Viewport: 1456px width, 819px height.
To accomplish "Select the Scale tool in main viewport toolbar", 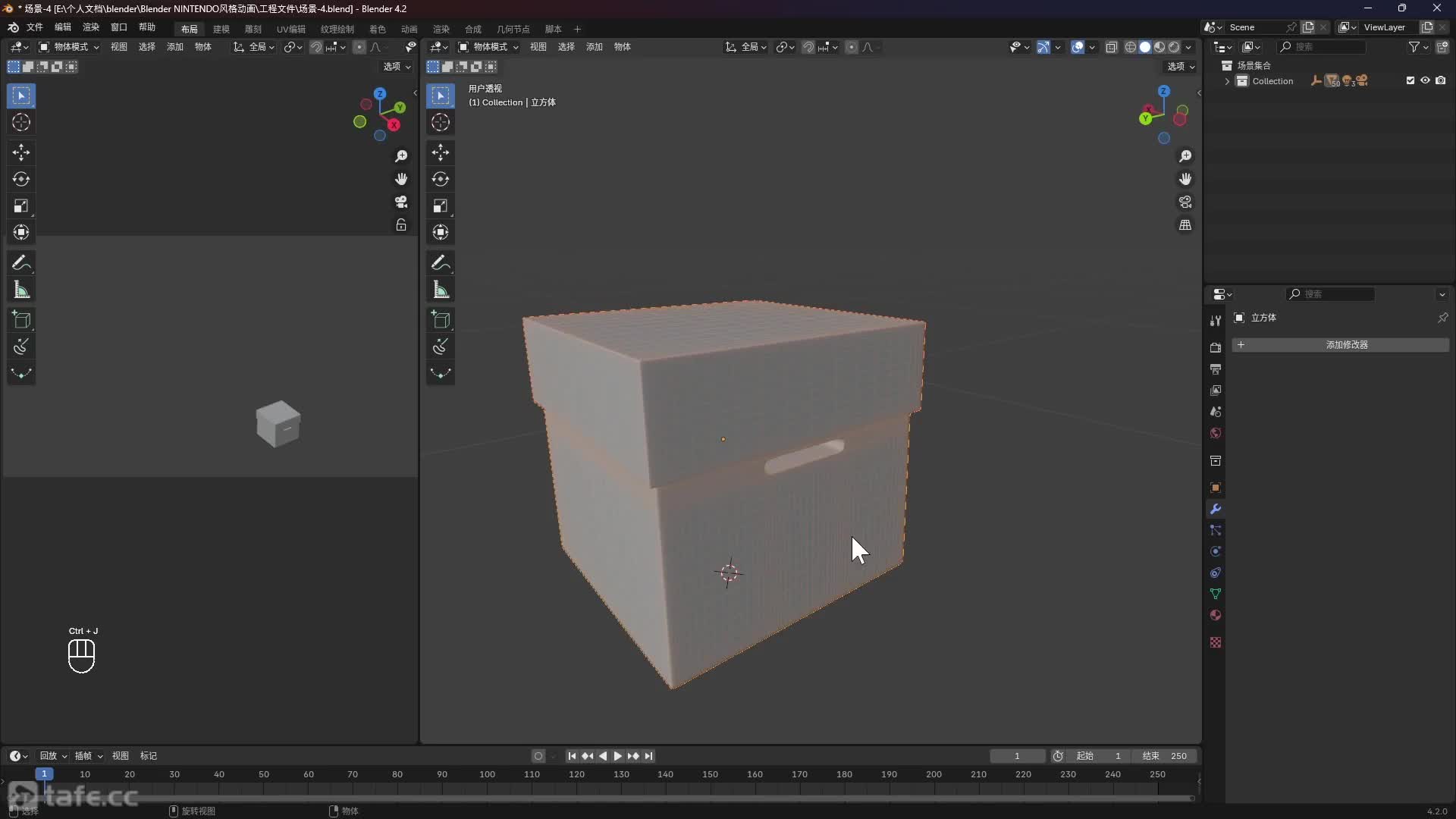I will (441, 206).
